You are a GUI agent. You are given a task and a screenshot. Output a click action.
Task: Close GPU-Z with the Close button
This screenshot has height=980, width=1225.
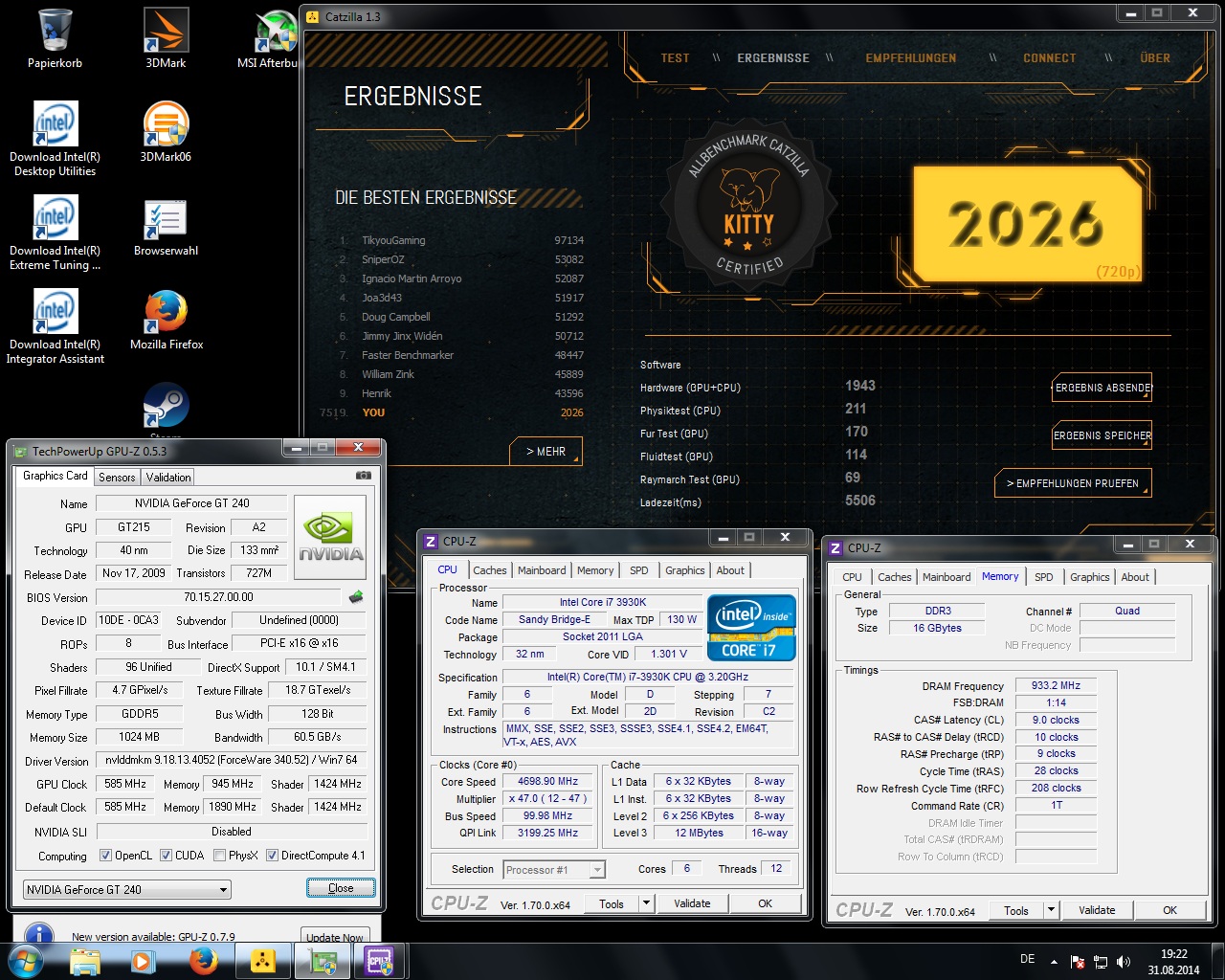[x=341, y=888]
